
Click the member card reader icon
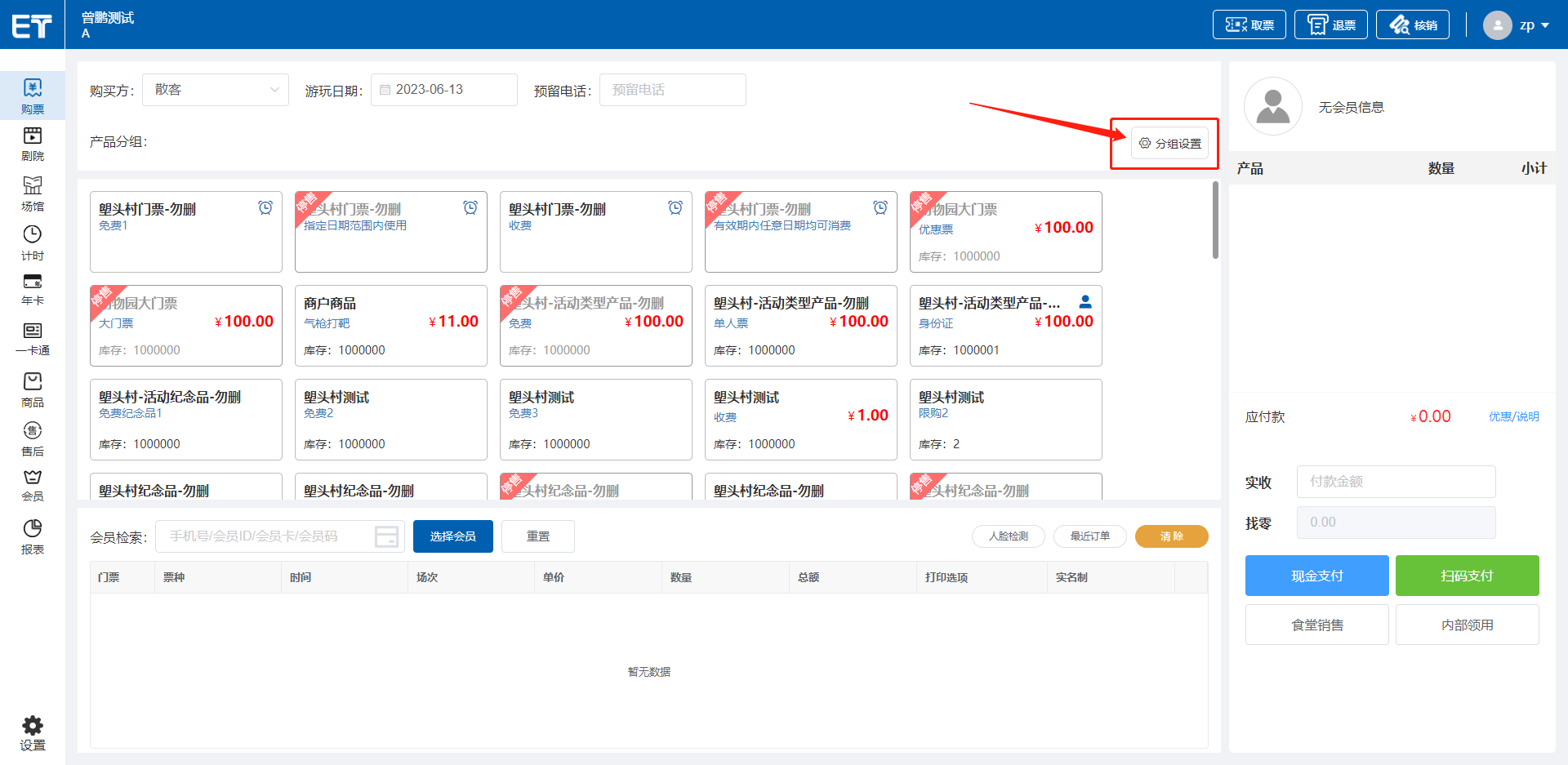pyautogui.click(x=386, y=536)
